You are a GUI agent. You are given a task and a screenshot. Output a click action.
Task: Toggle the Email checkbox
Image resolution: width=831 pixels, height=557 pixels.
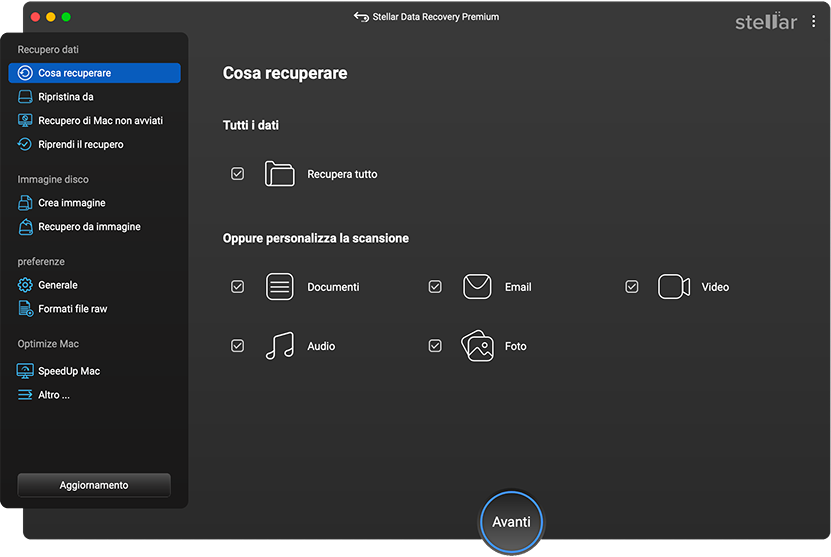[x=435, y=287]
